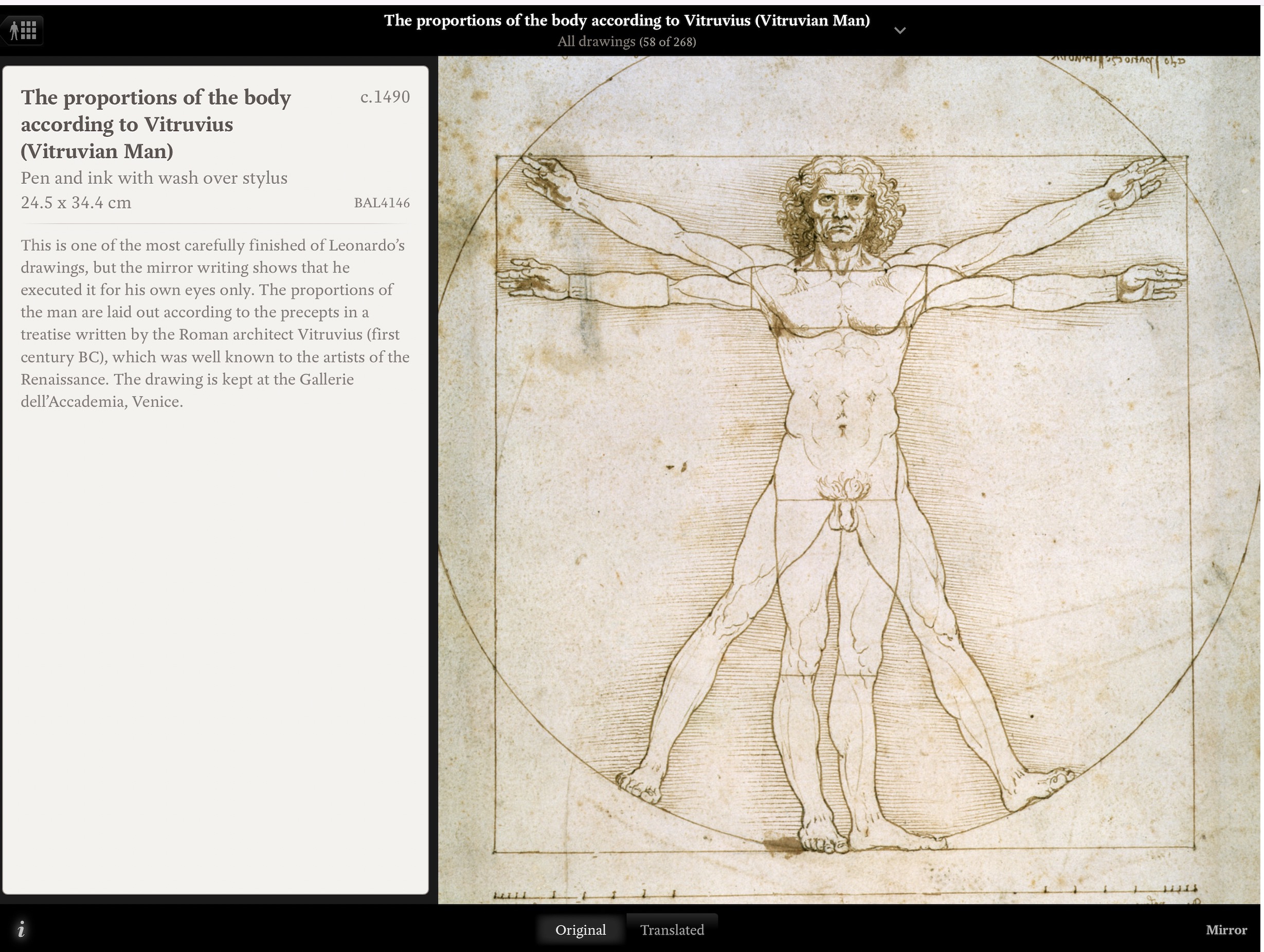
Task: Expand the title dropdown chevron
Action: pyautogui.click(x=899, y=31)
